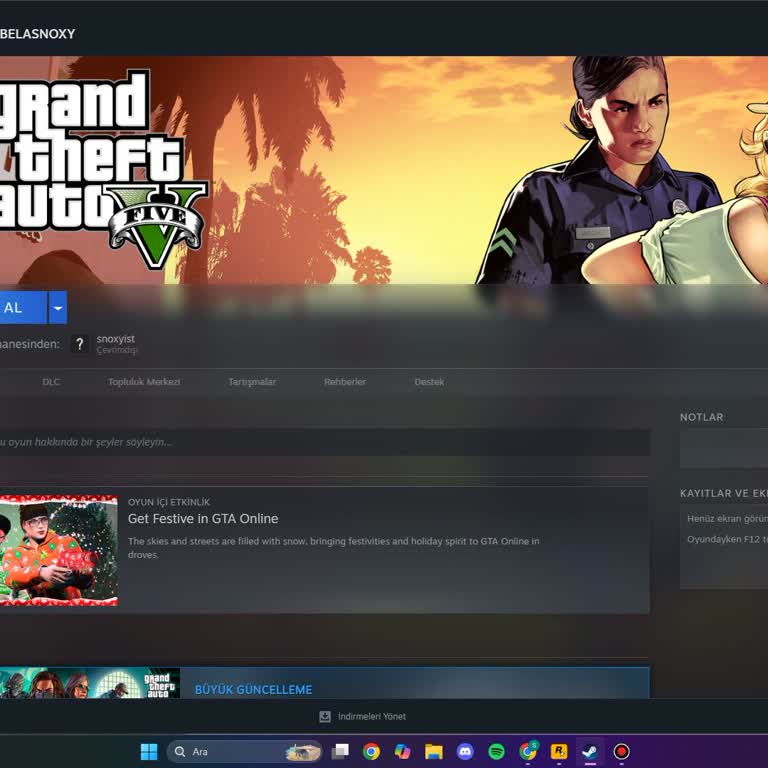Launch Google Chrome from the taskbar
This screenshot has height=768, width=768.
pyautogui.click(x=371, y=751)
